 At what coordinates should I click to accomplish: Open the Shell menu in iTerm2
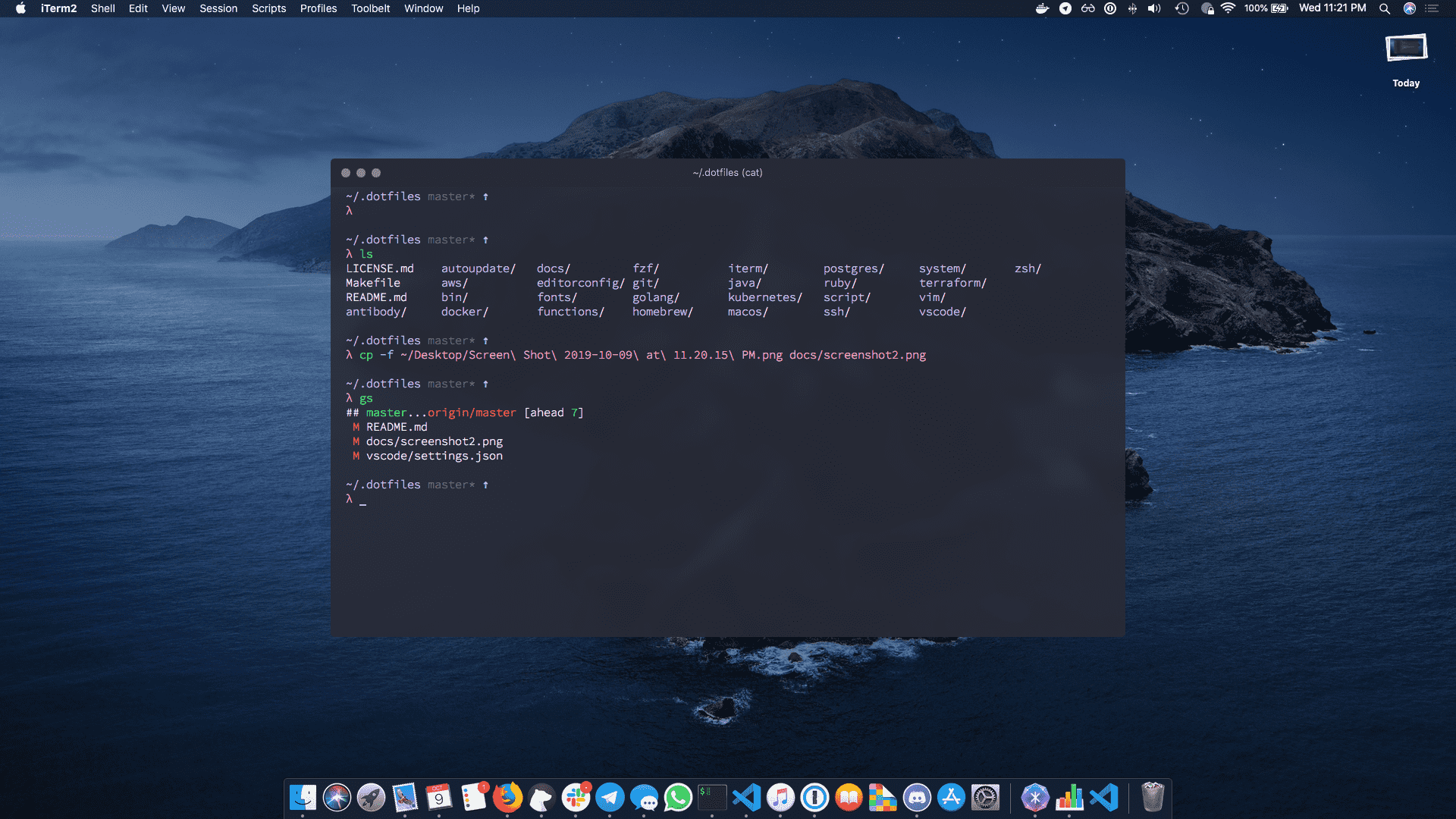click(x=103, y=8)
